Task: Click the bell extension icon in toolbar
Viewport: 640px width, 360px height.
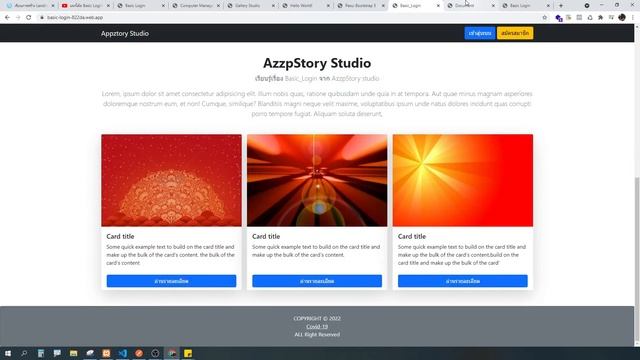Action: pyautogui.click(x=590, y=18)
